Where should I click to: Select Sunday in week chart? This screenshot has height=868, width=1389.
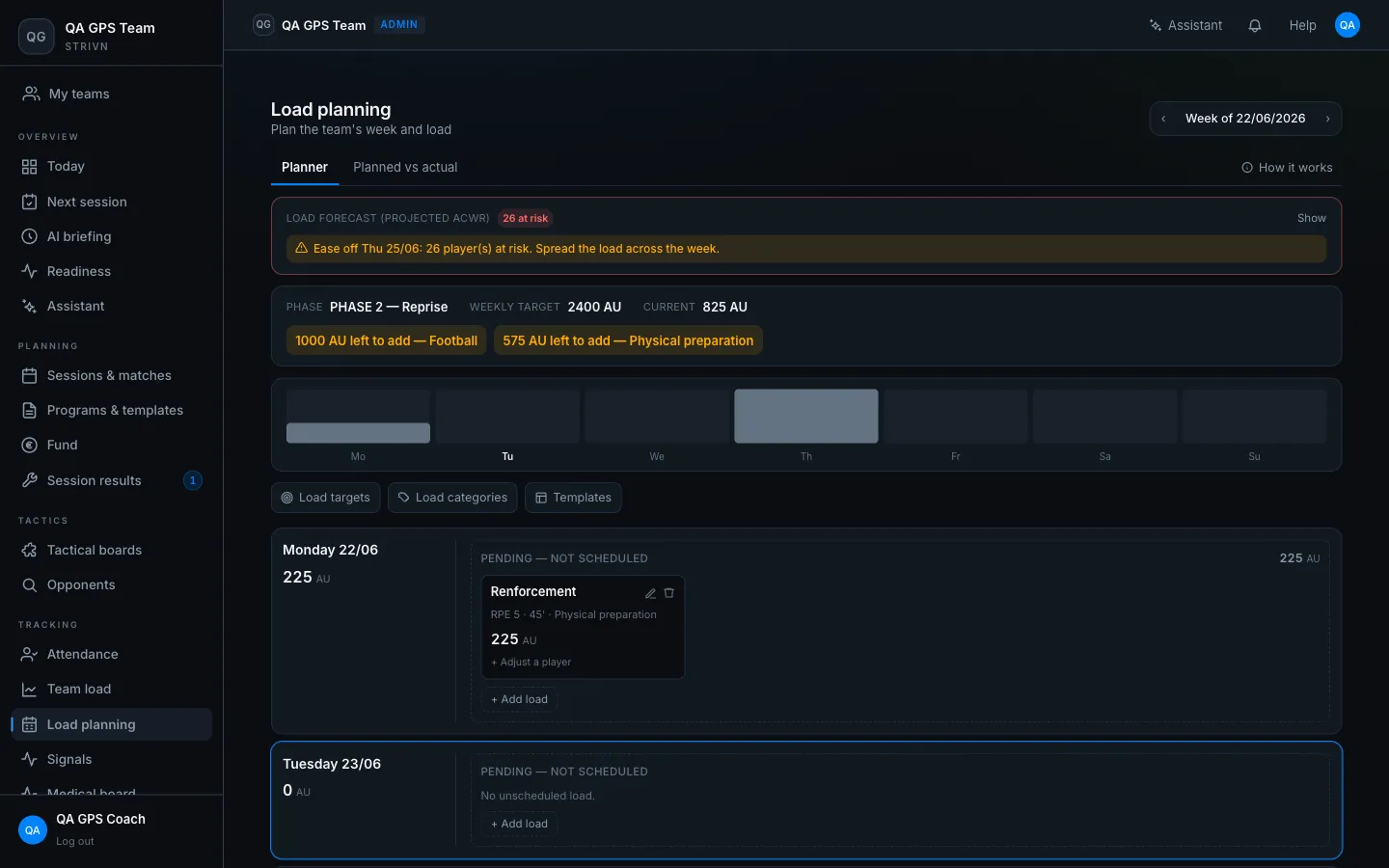(x=1254, y=417)
